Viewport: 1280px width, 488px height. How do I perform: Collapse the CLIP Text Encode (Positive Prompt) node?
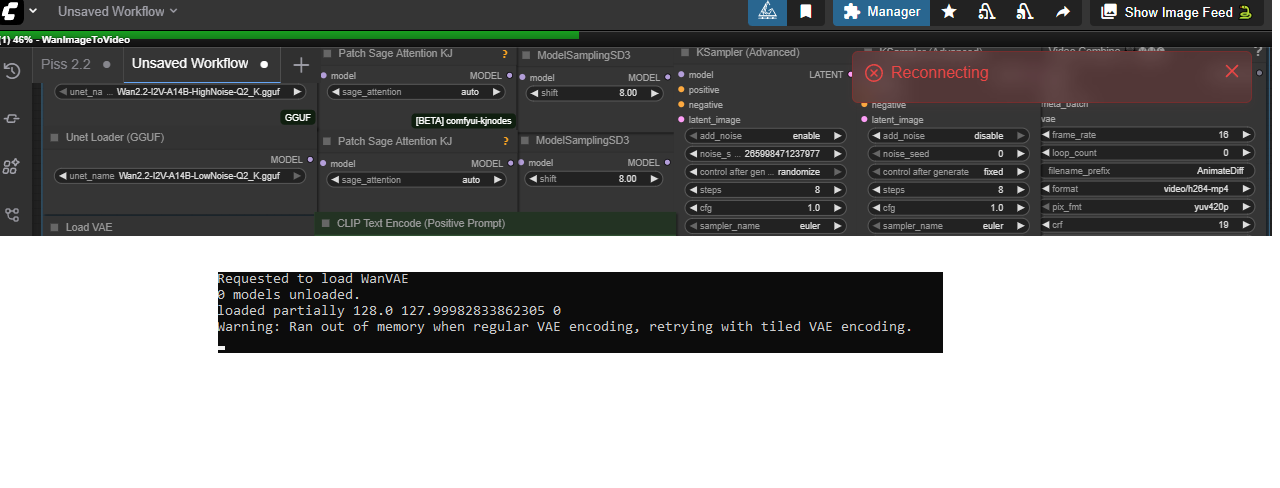pyautogui.click(x=326, y=223)
